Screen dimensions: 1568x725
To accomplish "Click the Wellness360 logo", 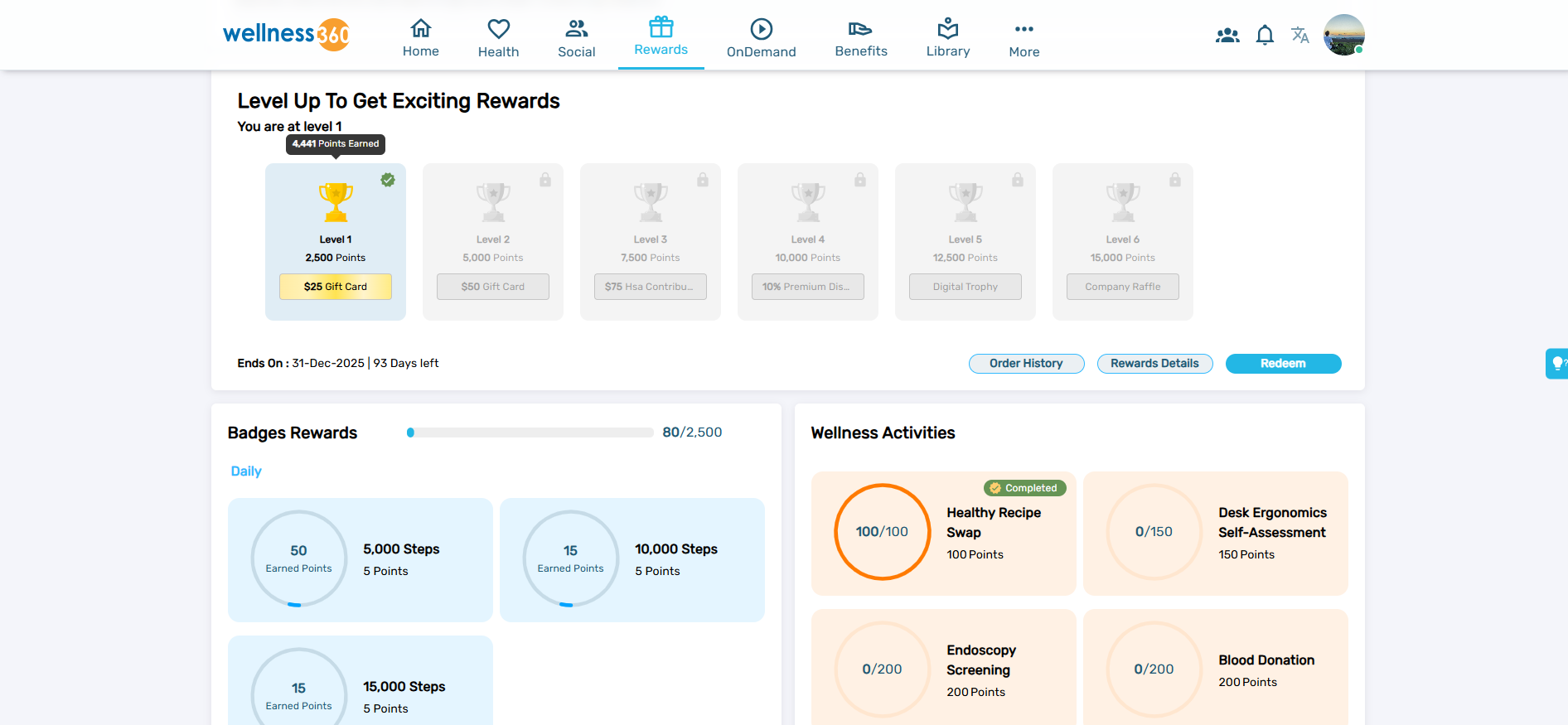I will pos(287,34).
